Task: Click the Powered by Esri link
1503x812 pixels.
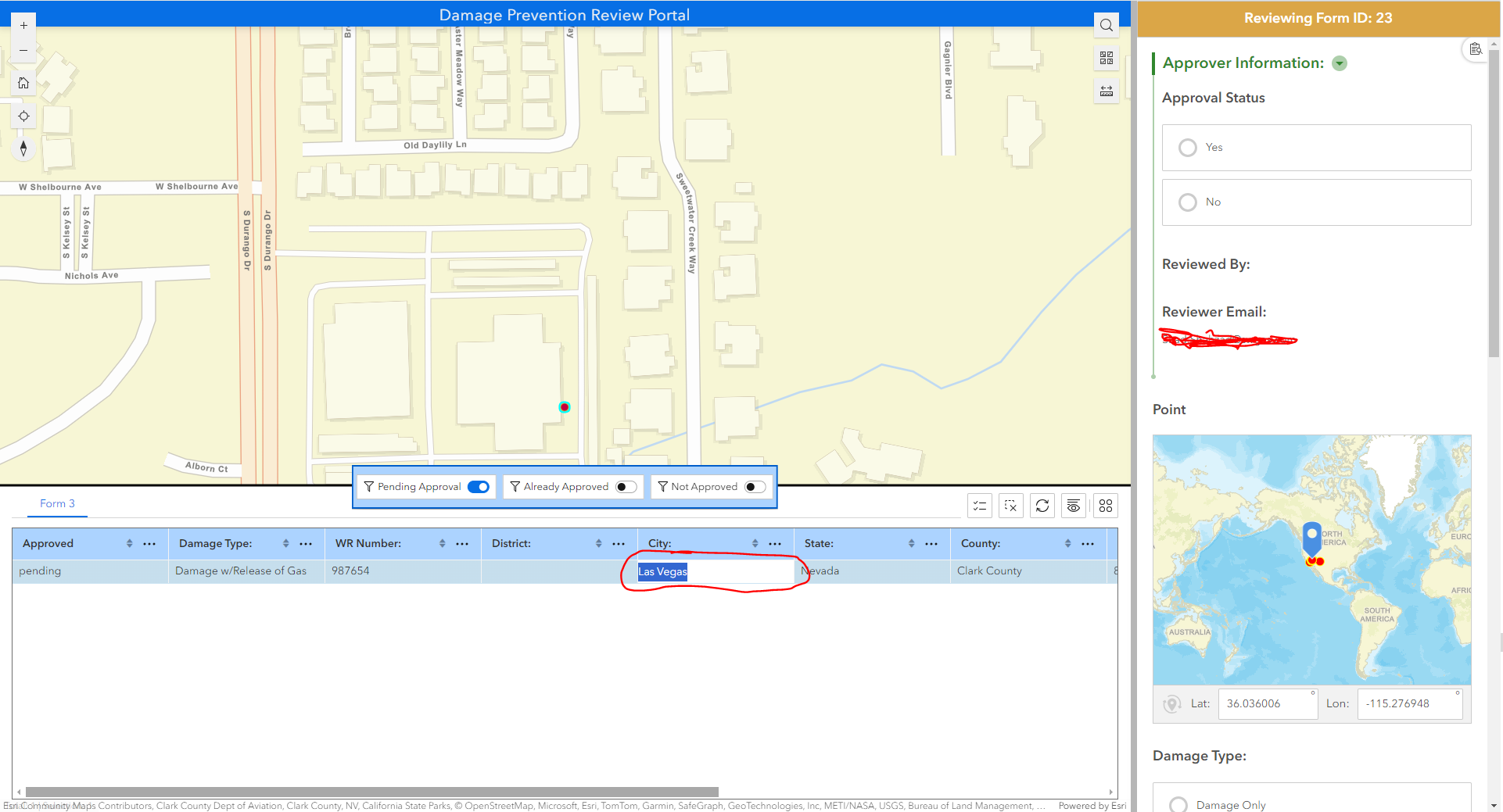Action: click(1092, 805)
